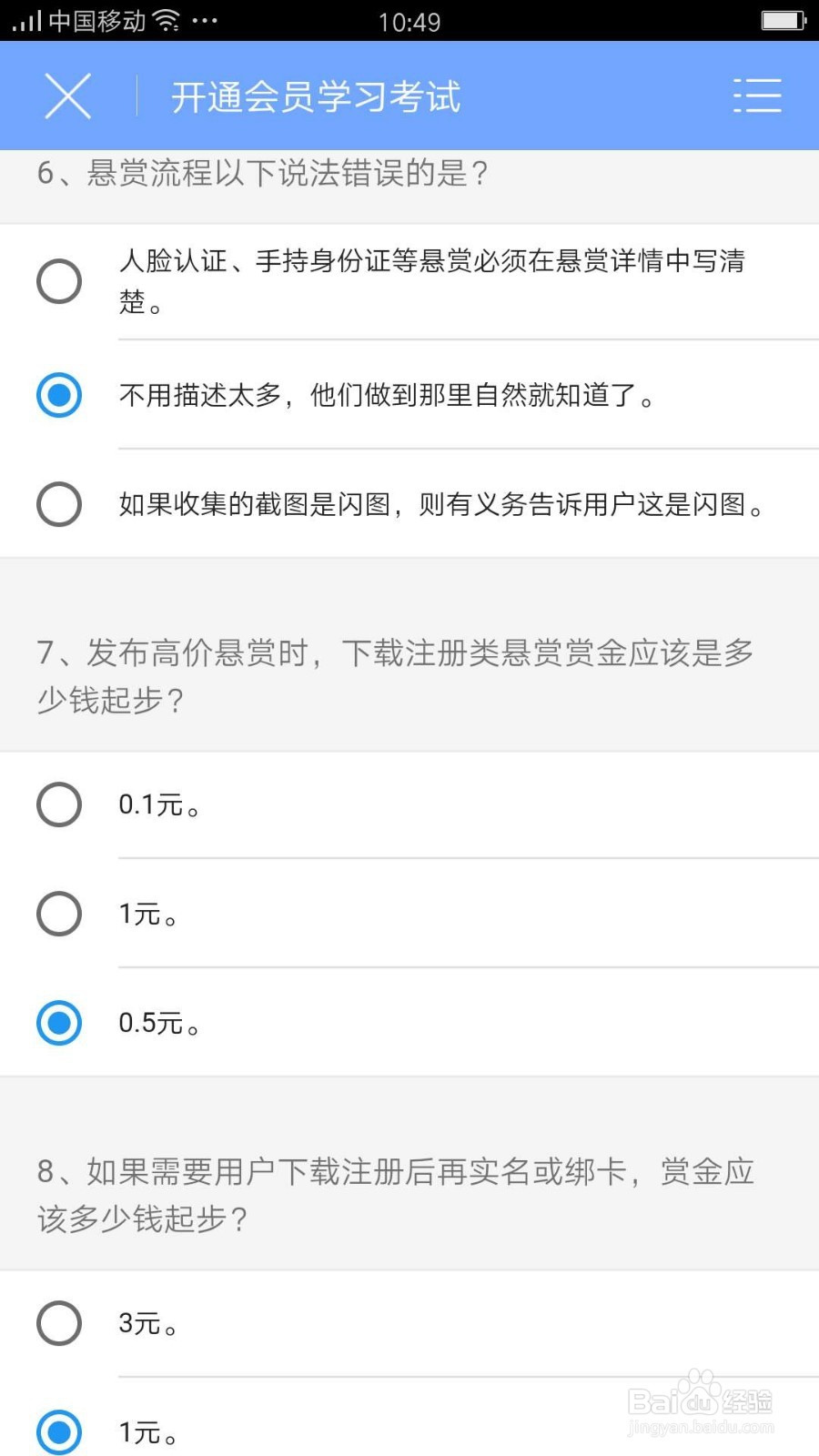Tap question 8 text about 实名或绑卡

pyautogui.click(x=395, y=1195)
